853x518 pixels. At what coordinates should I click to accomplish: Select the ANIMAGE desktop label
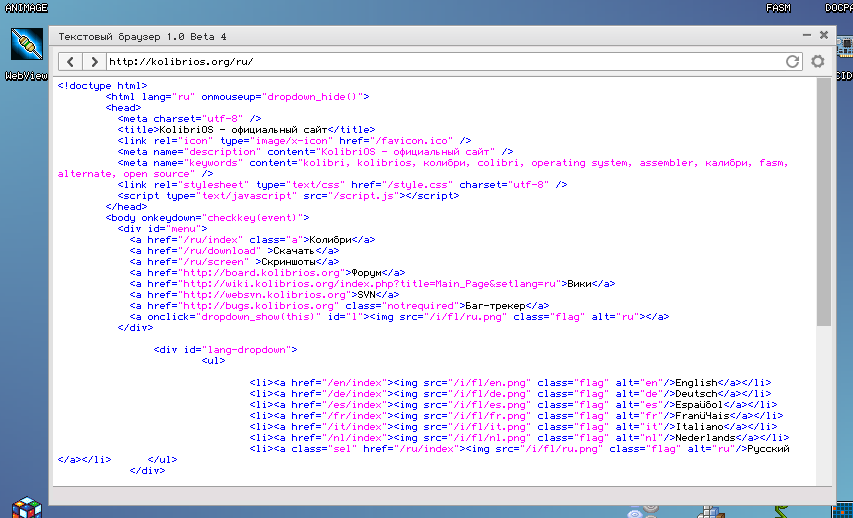pyautogui.click(x=26, y=8)
